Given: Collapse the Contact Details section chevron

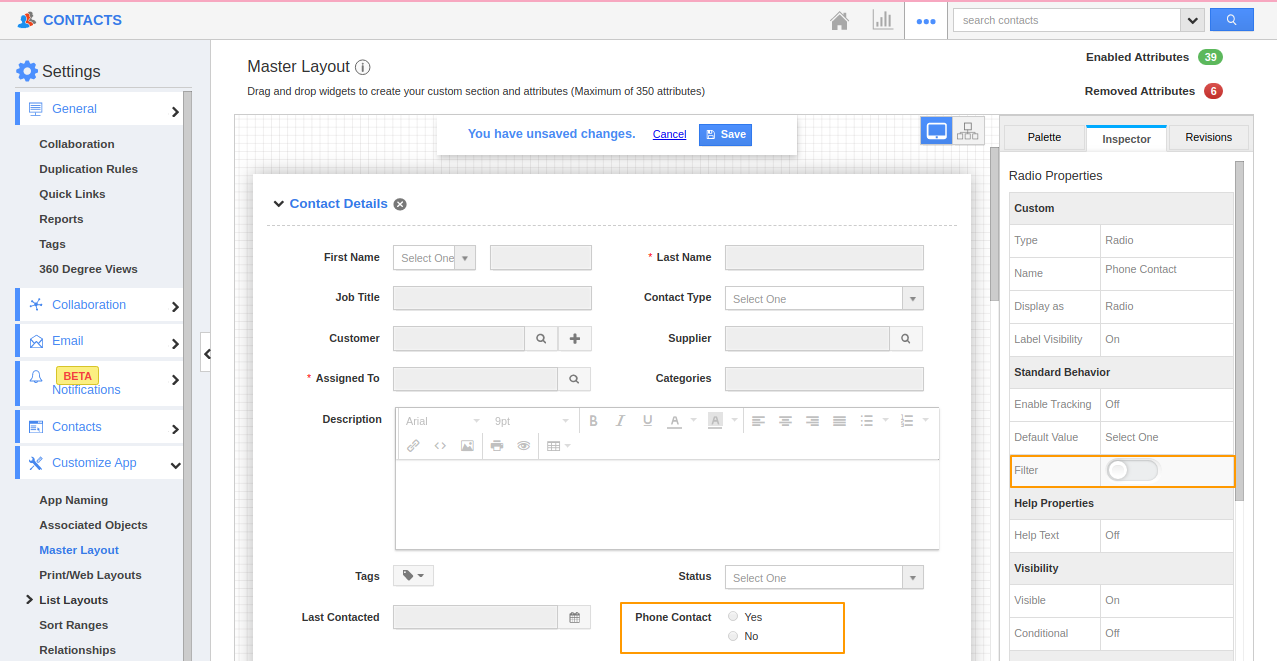Looking at the screenshot, I should [x=279, y=204].
